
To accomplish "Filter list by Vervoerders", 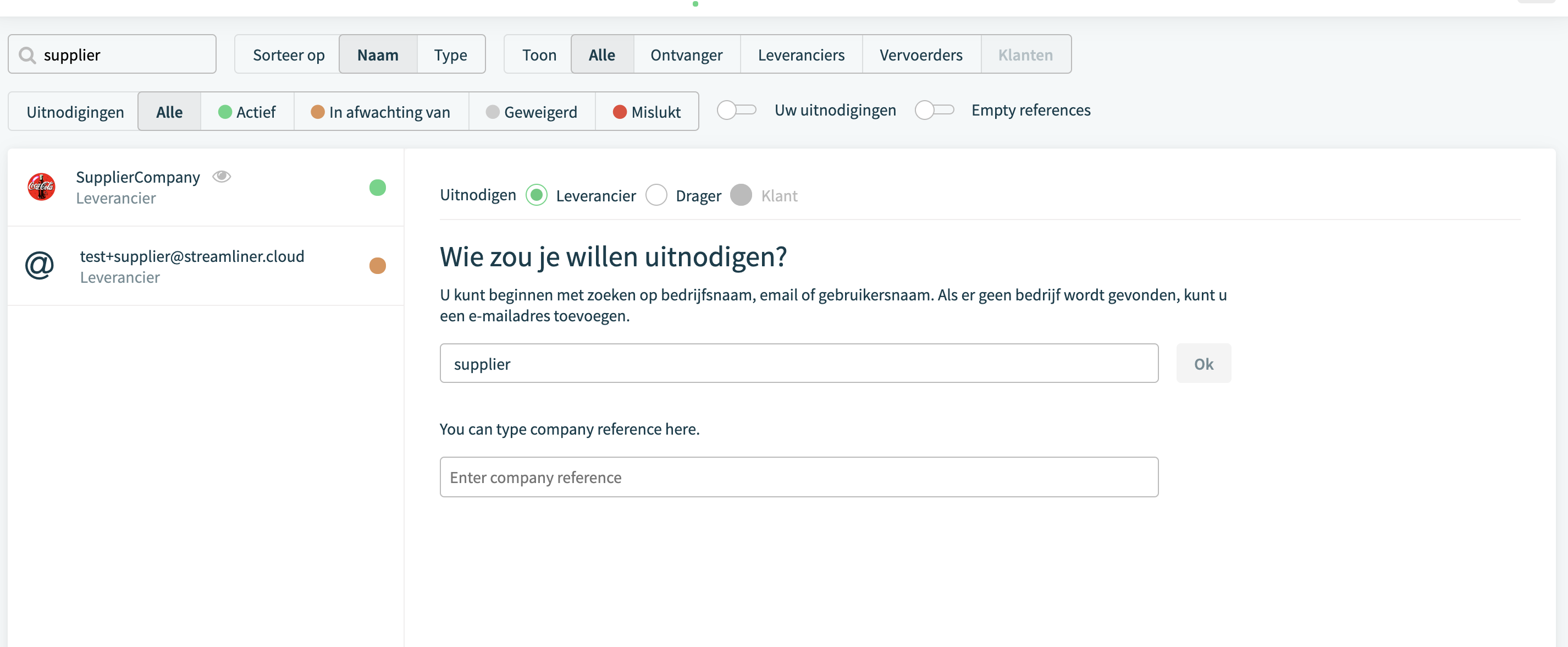I will pos(921,54).
